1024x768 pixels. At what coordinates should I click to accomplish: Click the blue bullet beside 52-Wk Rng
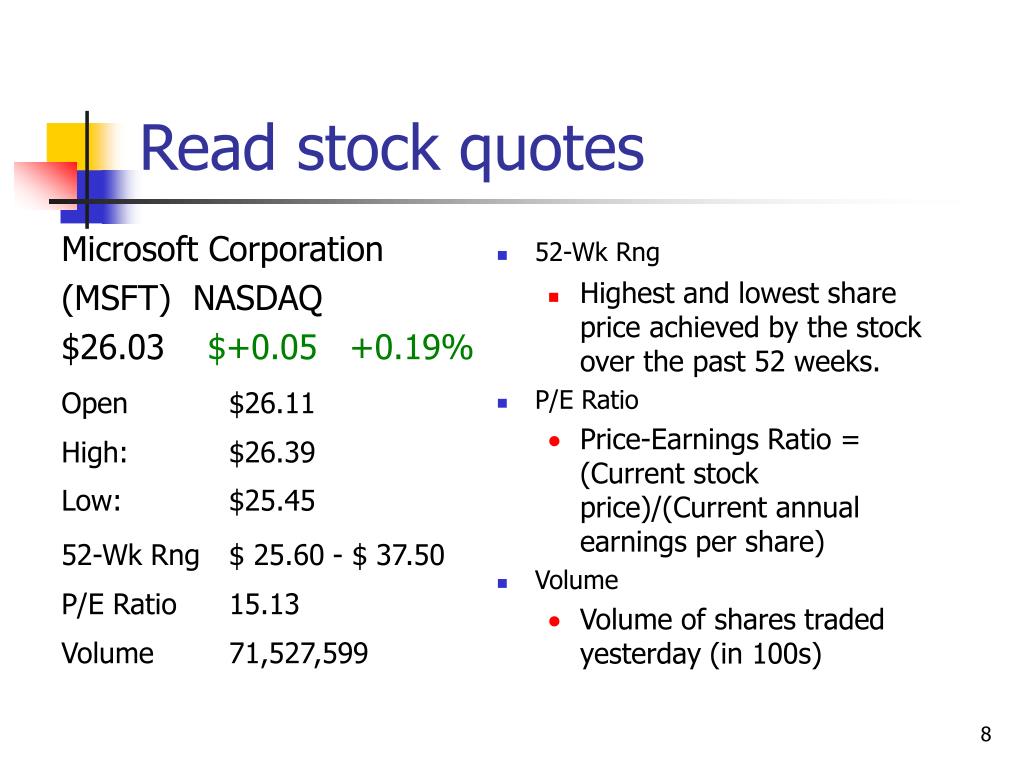click(x=502, y=255)
